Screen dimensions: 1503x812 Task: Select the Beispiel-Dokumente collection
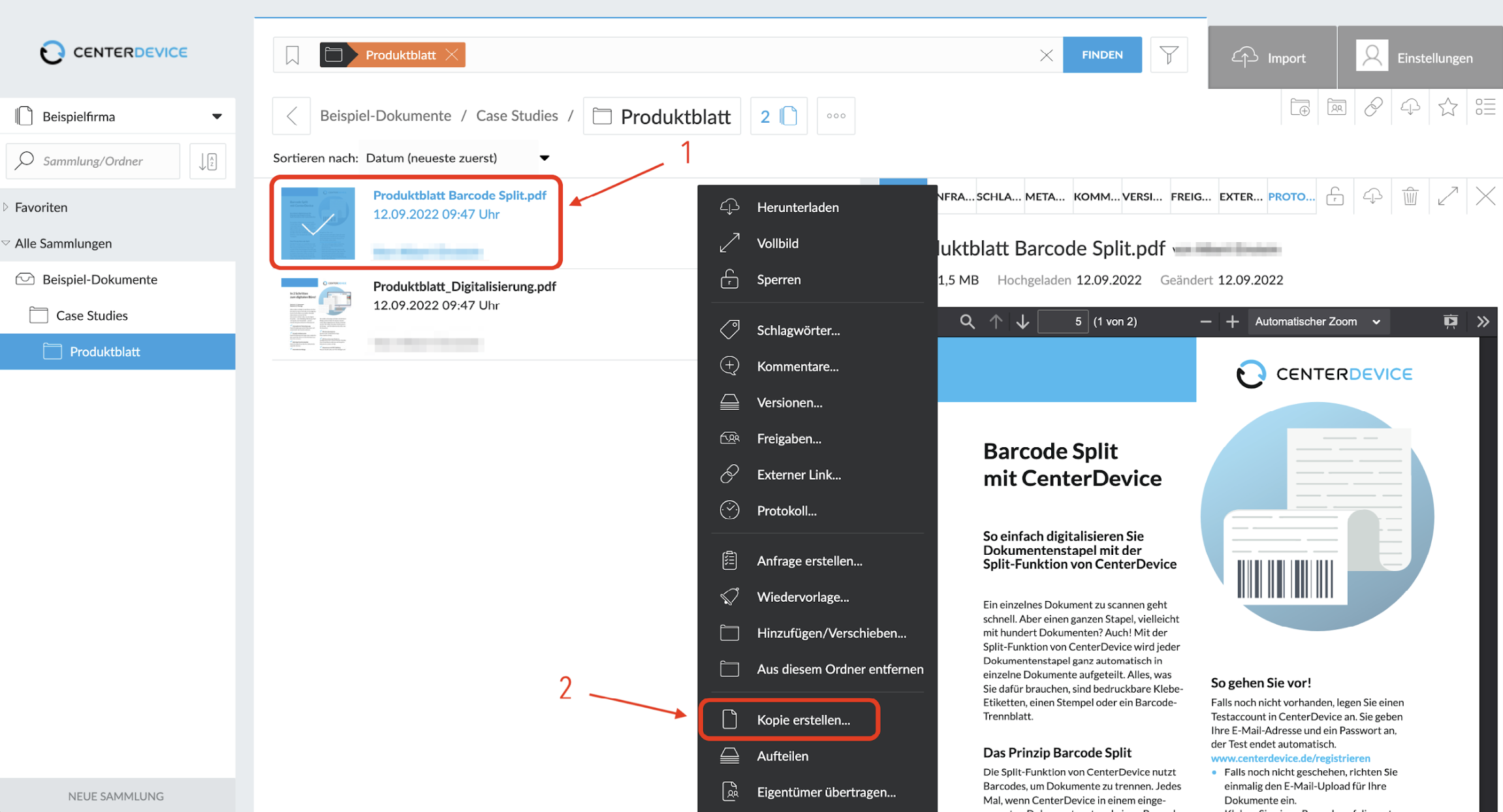click(99, 279)
